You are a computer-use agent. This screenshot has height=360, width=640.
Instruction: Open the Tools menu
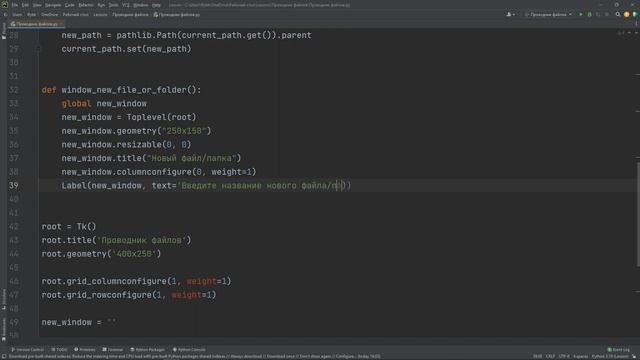point(113,5)
